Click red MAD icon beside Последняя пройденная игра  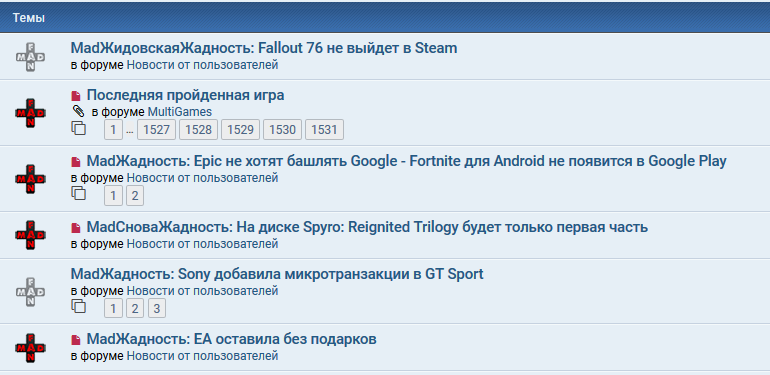click(x=30, y=113)
